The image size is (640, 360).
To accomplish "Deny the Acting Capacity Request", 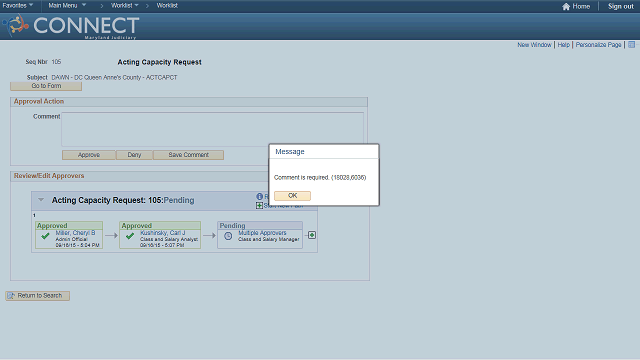I will [x=134, y=155].
